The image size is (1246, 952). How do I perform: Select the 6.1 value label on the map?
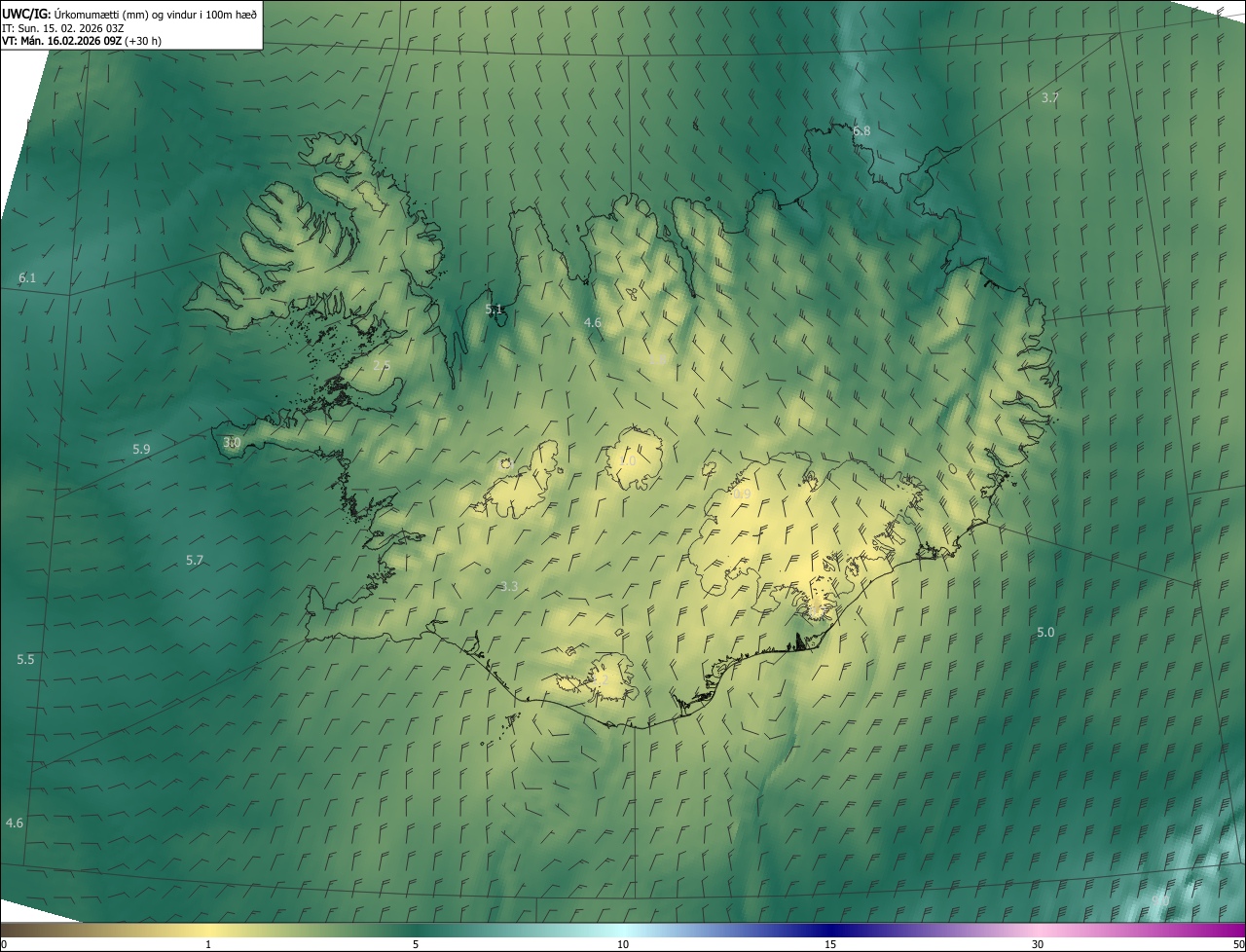click(27, 278)
